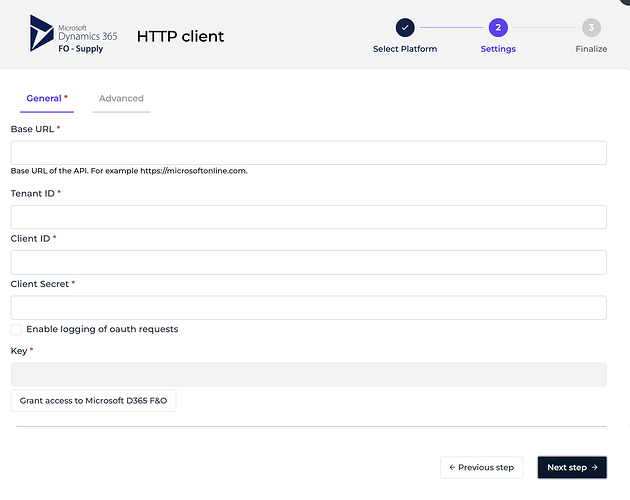Image resolution: width=630 pixels, height=500 pixels.
Task: Continue with the Next step button
Action: [572, 467]
